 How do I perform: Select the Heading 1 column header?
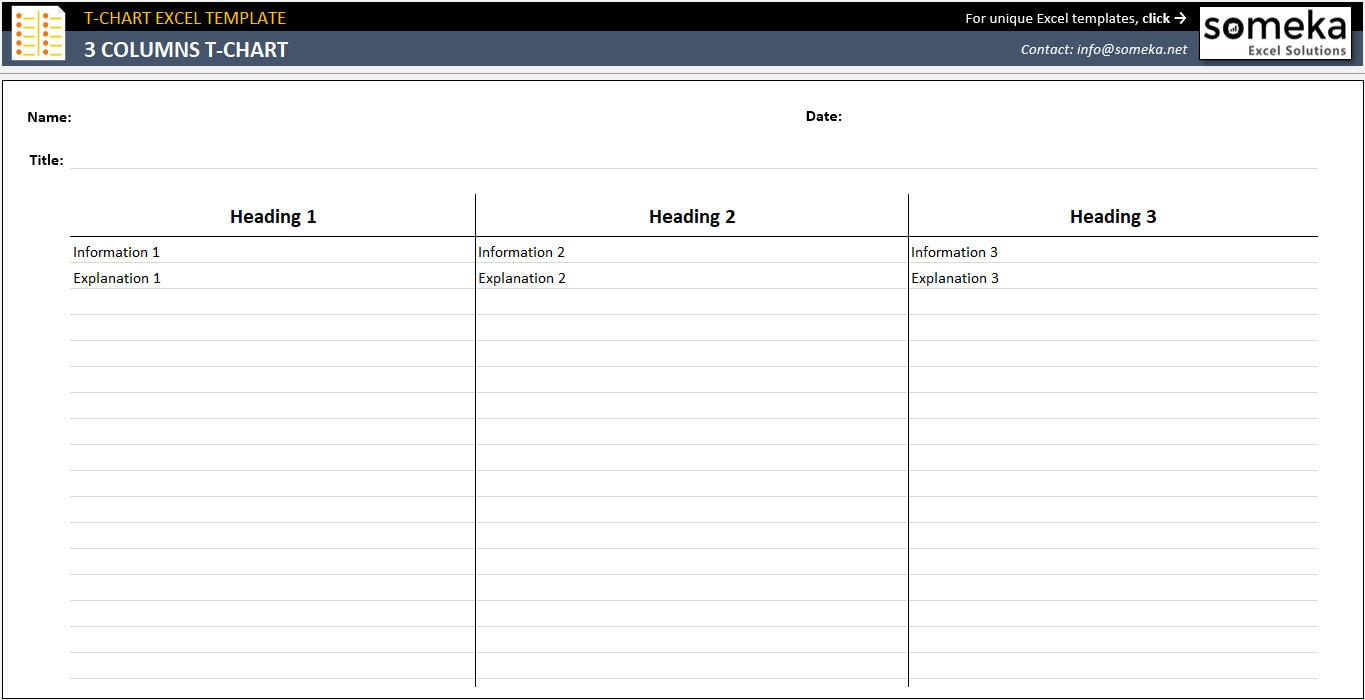(x=272, y=216)
